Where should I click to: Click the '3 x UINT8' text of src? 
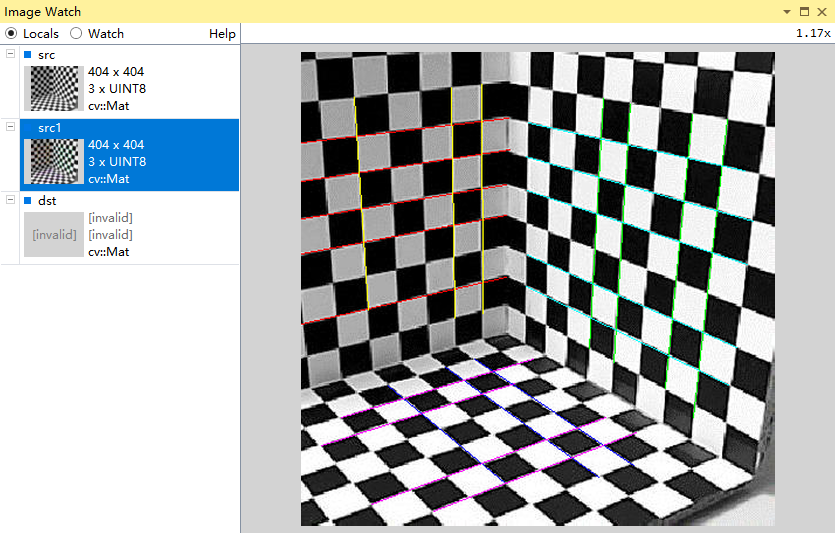[x=117, y=88]
